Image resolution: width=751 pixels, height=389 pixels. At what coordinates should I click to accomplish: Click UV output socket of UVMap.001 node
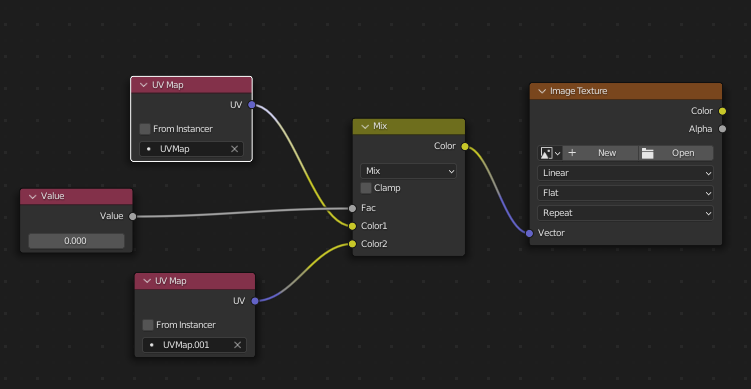(x=255, y=301)
